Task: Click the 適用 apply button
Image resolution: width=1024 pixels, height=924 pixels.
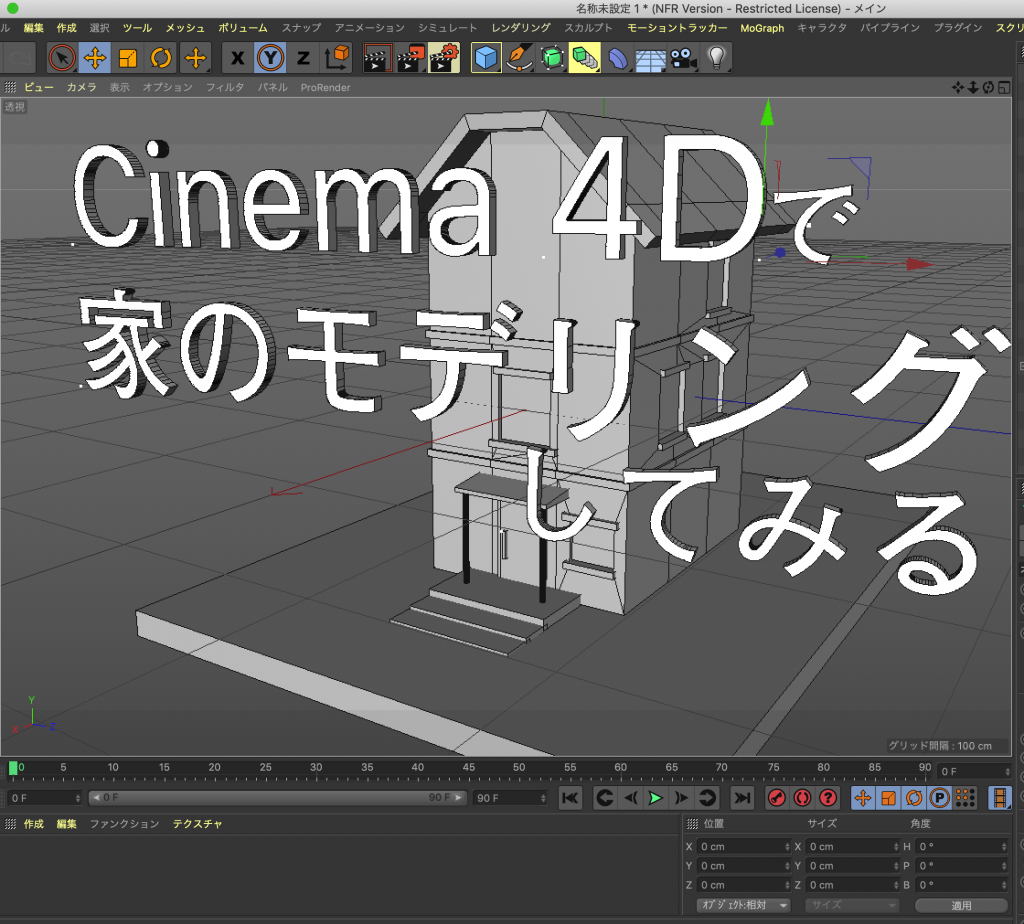Action: tap(961, 906)
